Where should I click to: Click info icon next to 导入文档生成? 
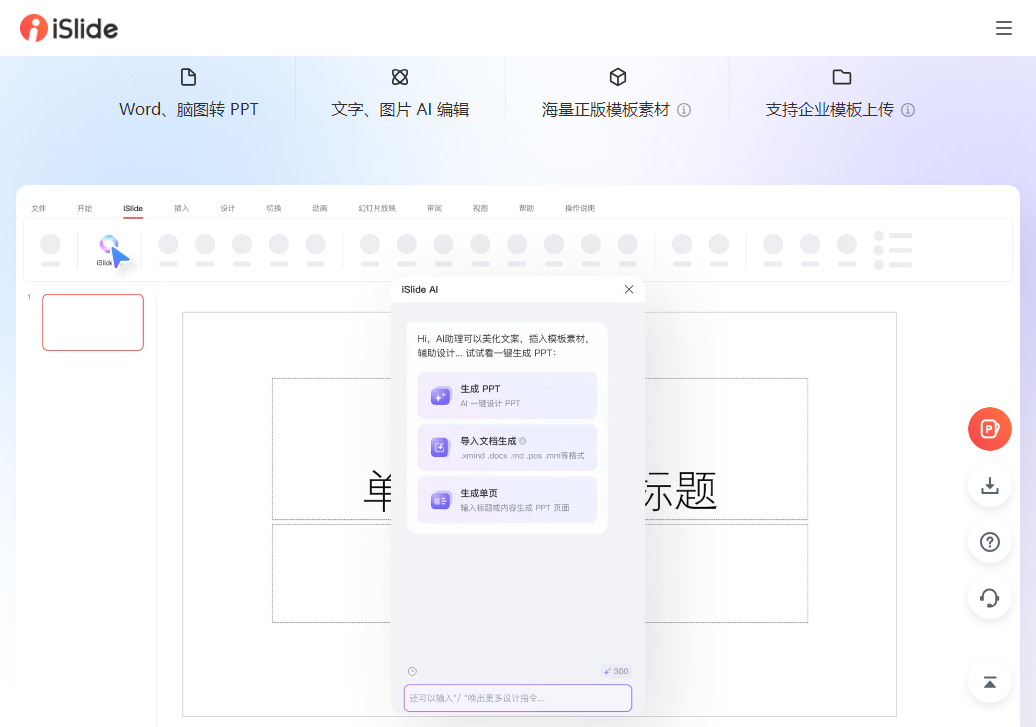pos(523,441)
